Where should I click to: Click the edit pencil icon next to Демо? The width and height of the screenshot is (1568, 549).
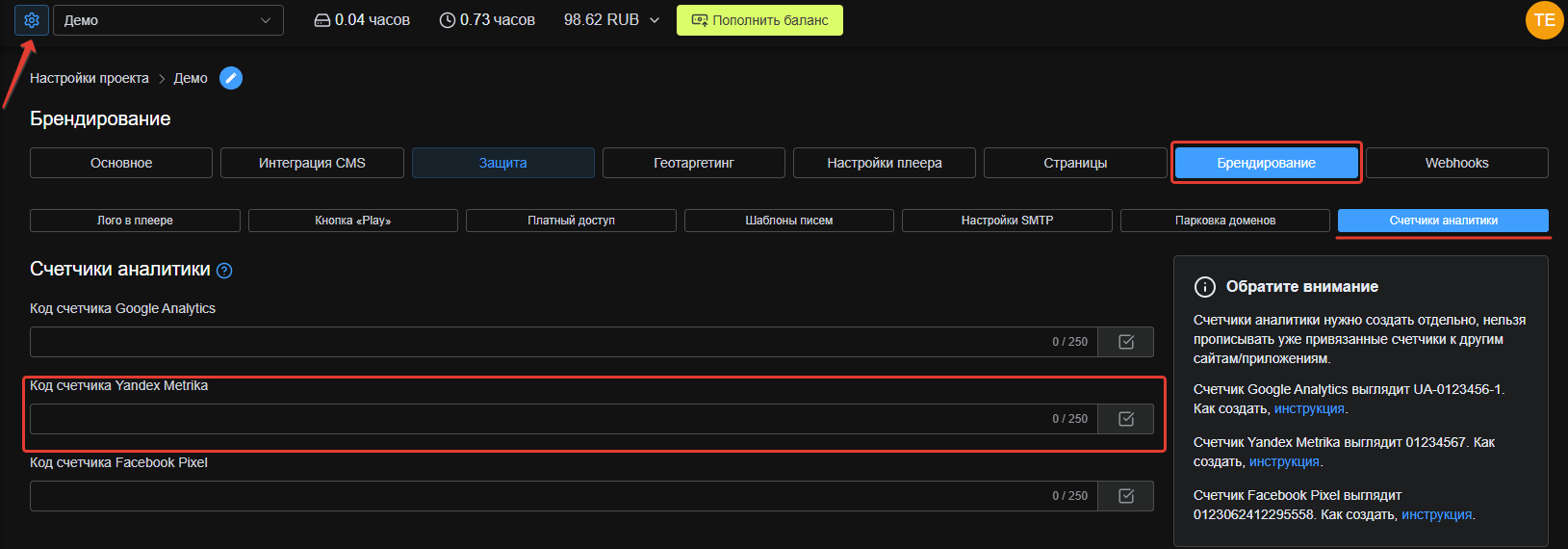tap(231, 78)
